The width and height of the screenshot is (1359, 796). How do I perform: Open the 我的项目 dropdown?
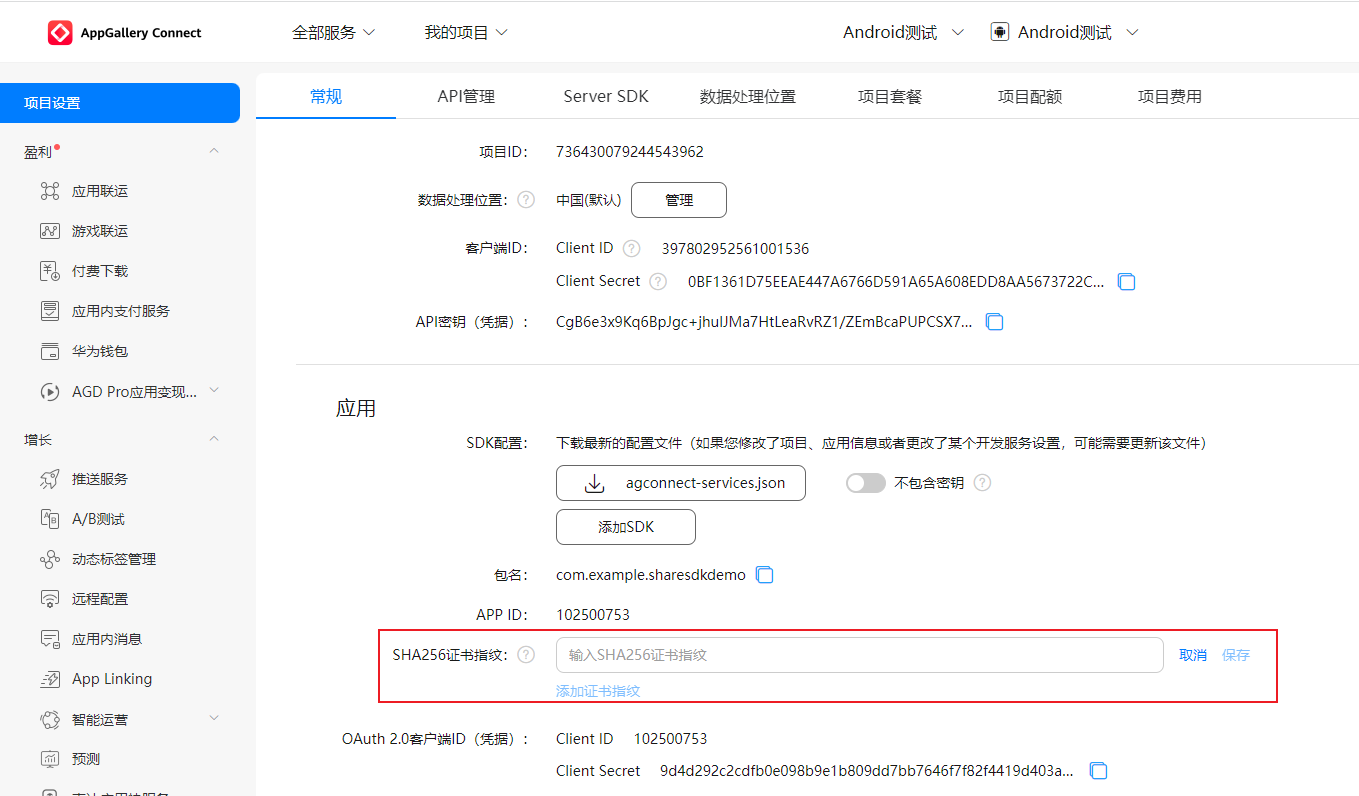coord(467,31)
